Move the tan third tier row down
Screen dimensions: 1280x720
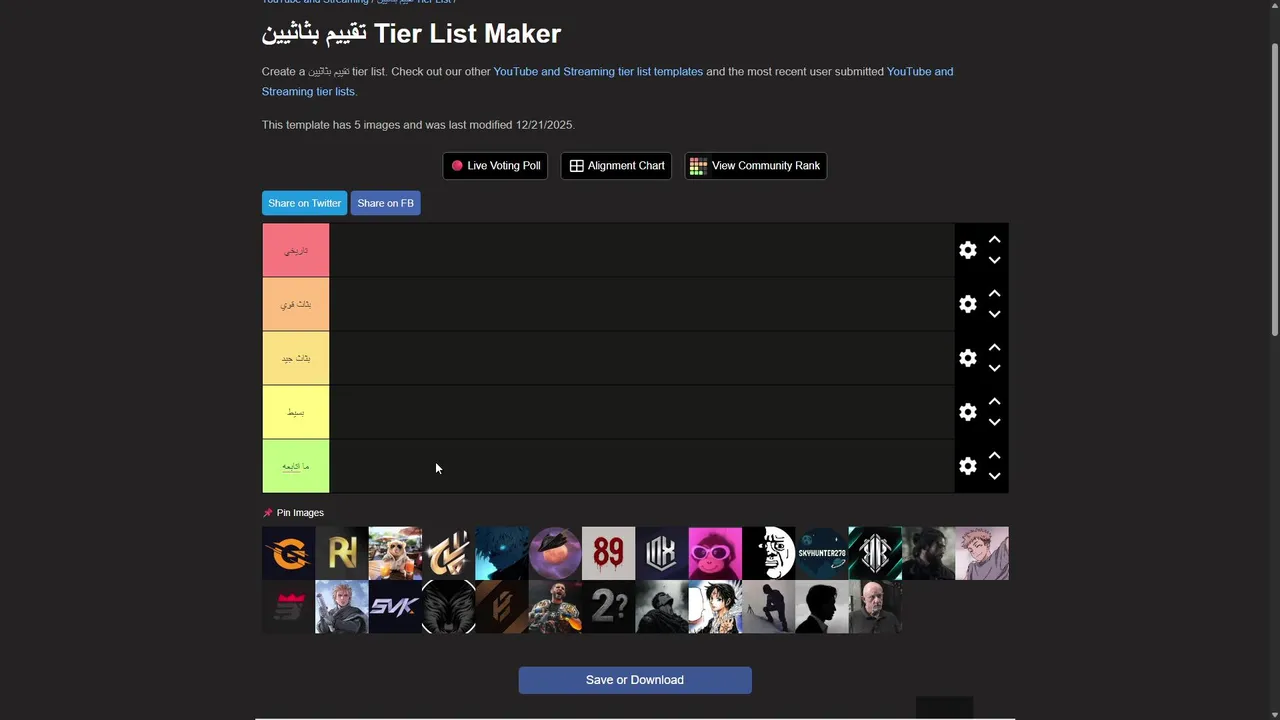(994, 368)
